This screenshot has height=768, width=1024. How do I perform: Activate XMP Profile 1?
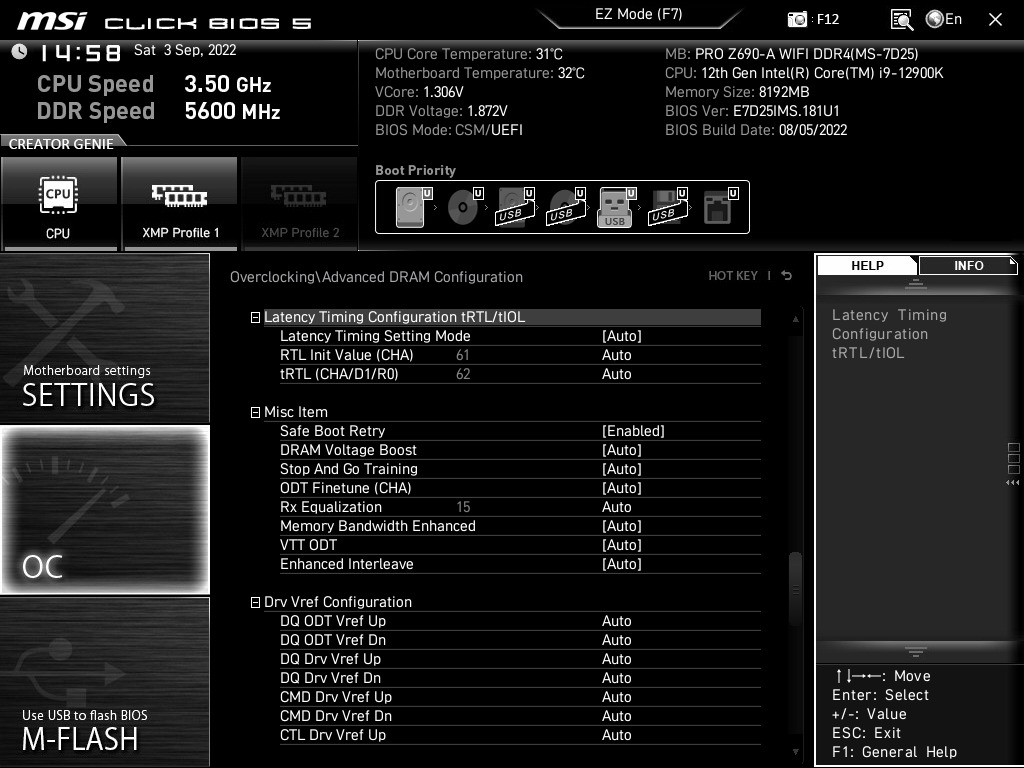pos(180,203)
